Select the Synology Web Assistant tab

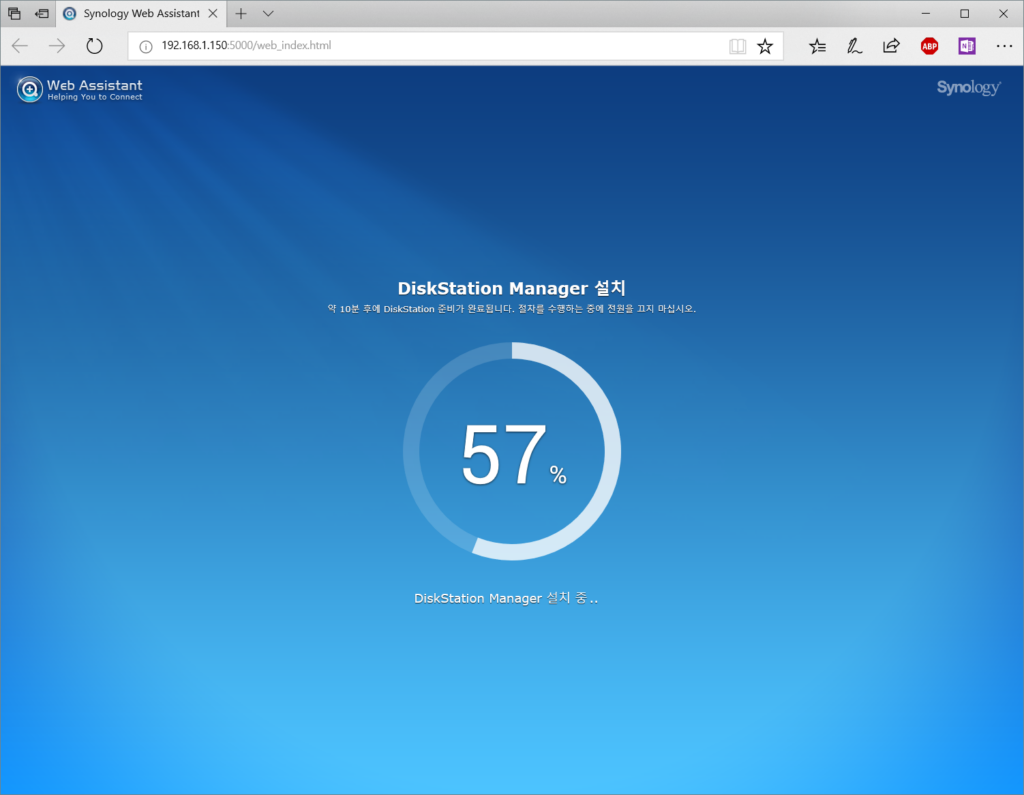pyautogui.click(x=141, y=14)
